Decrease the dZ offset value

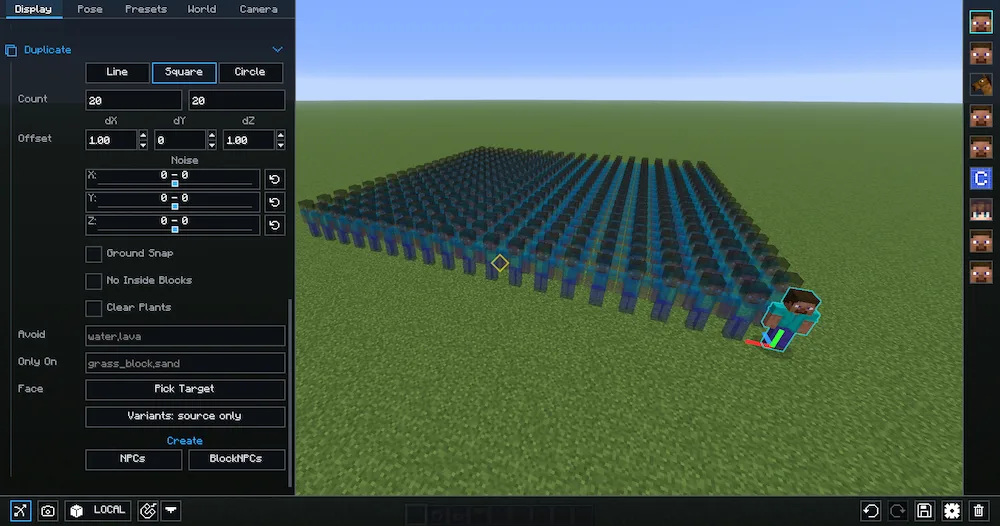(x=281, y=145)
